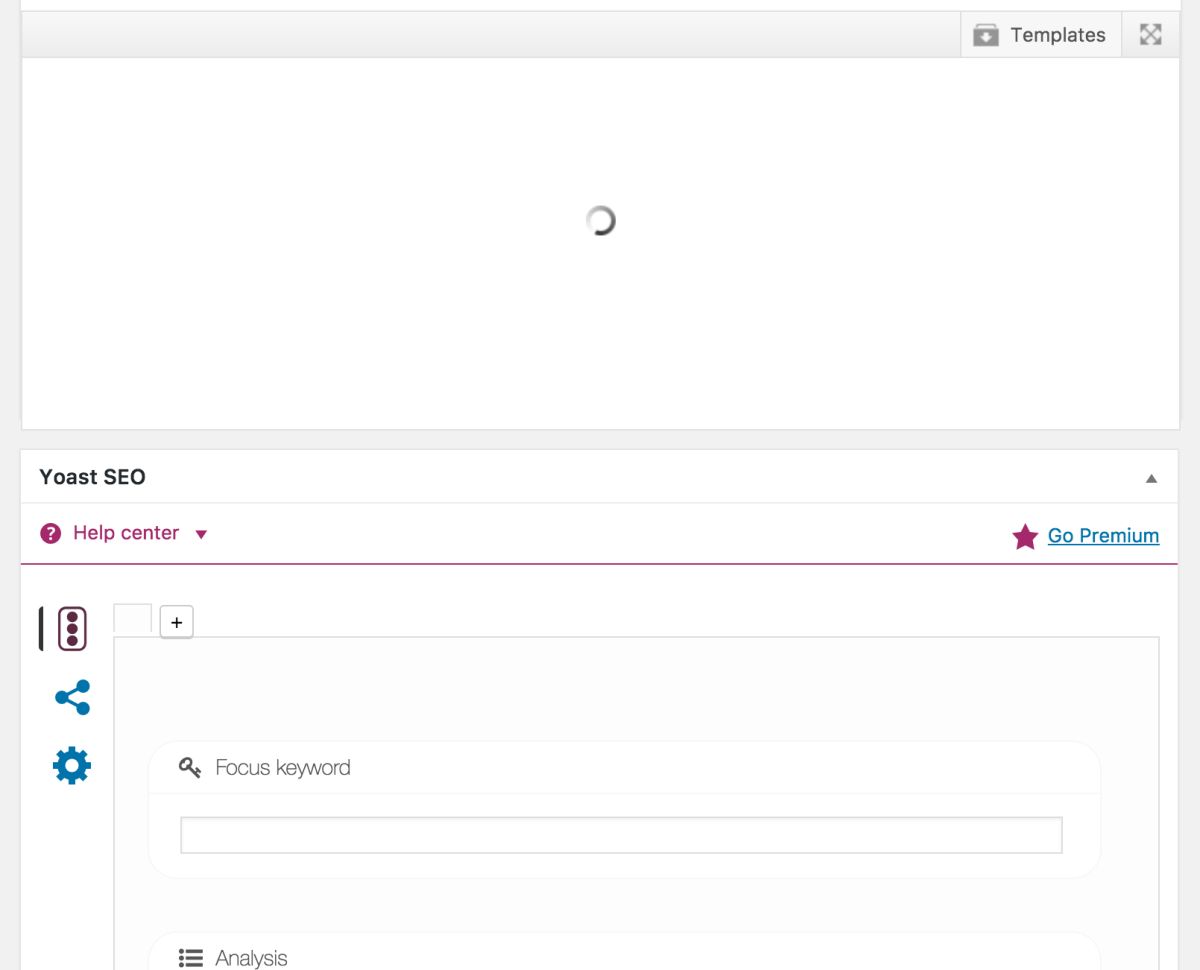Click the Analysis list icon
This screenshot has width=1200, height=970.
pos(190,958)
